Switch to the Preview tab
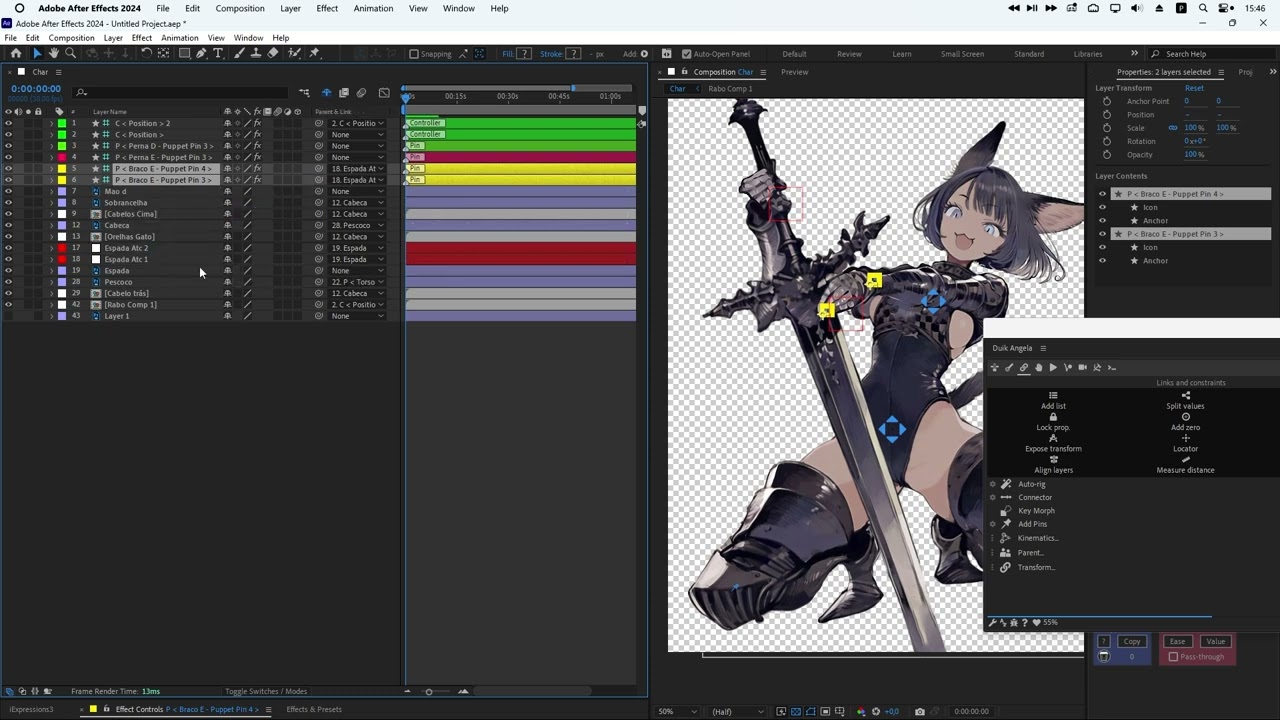 [795, 72]
